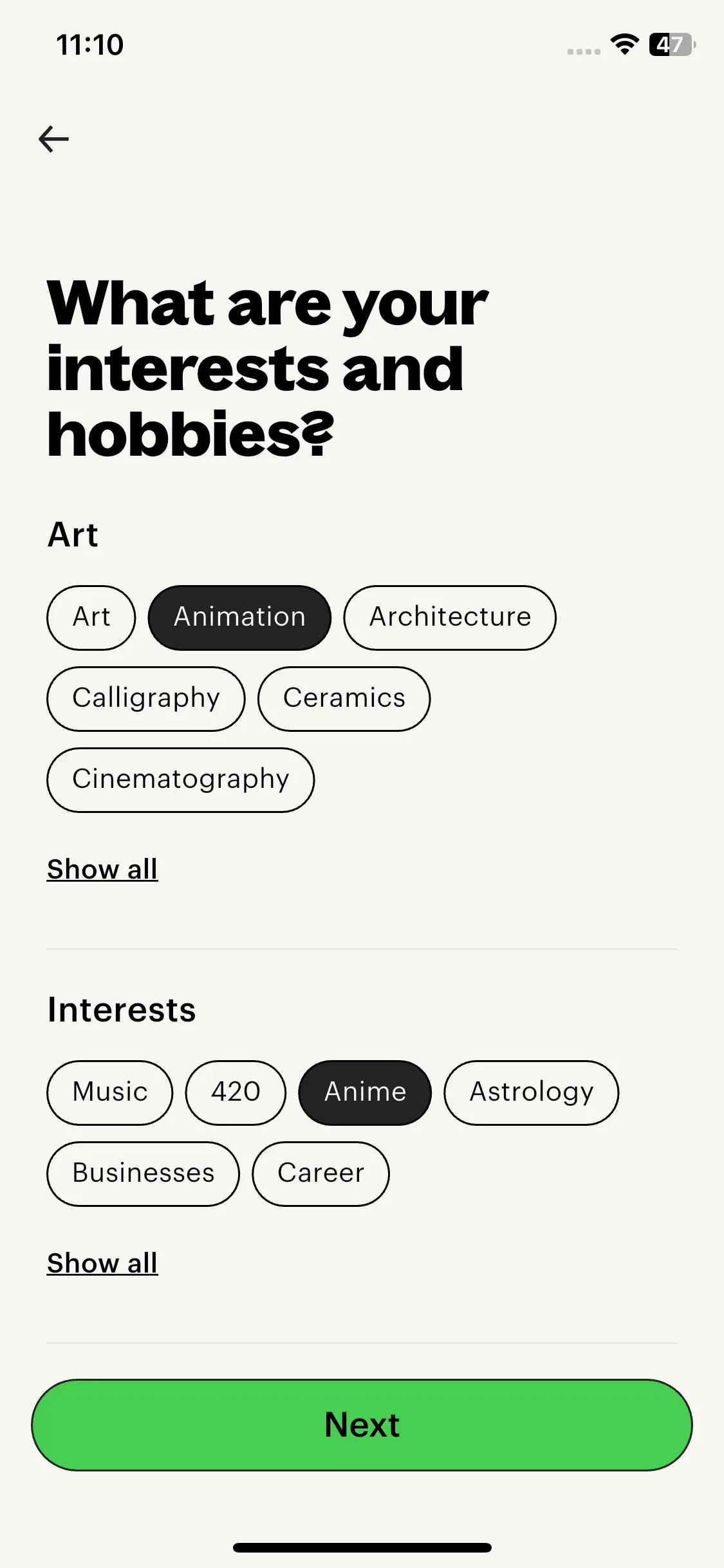
Task: Pick the Astrology chip
Action: click(531, 1092)
